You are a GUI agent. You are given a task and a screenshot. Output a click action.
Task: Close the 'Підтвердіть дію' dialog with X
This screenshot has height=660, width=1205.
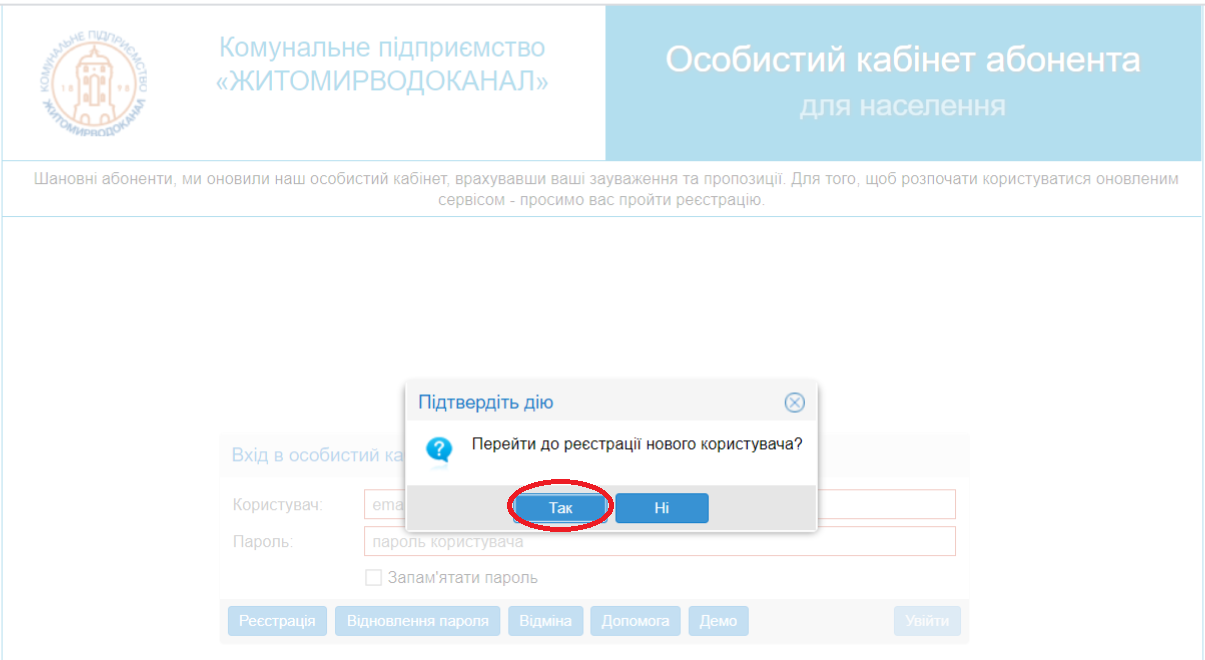[794, 403]
